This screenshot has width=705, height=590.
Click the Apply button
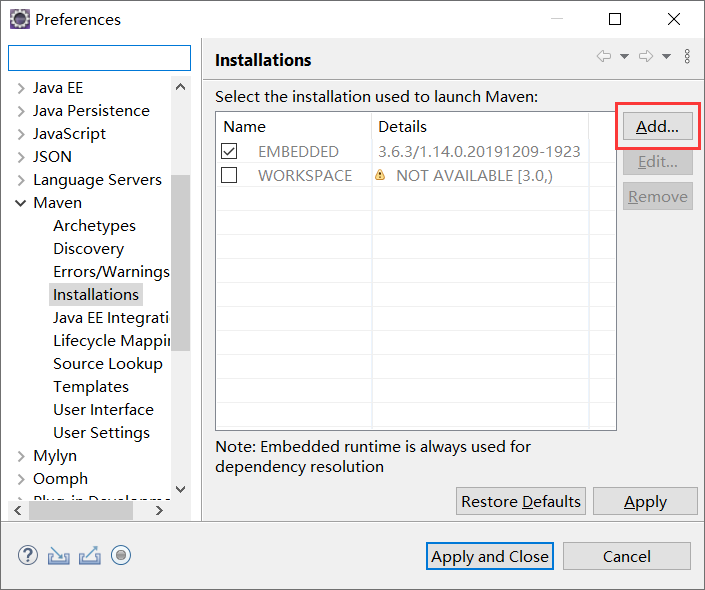pyautogui.click(x=645, y=501)
